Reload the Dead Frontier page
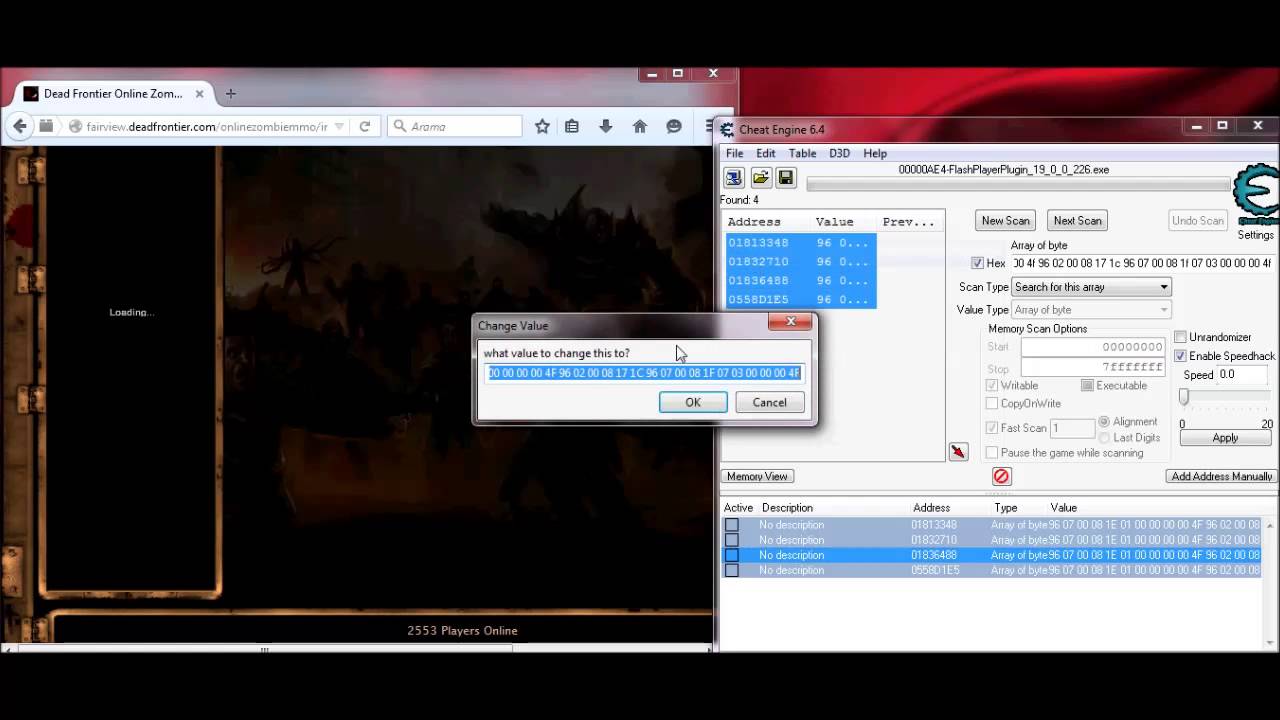Viewport: 1280px width, 720px height. (365, 126)
